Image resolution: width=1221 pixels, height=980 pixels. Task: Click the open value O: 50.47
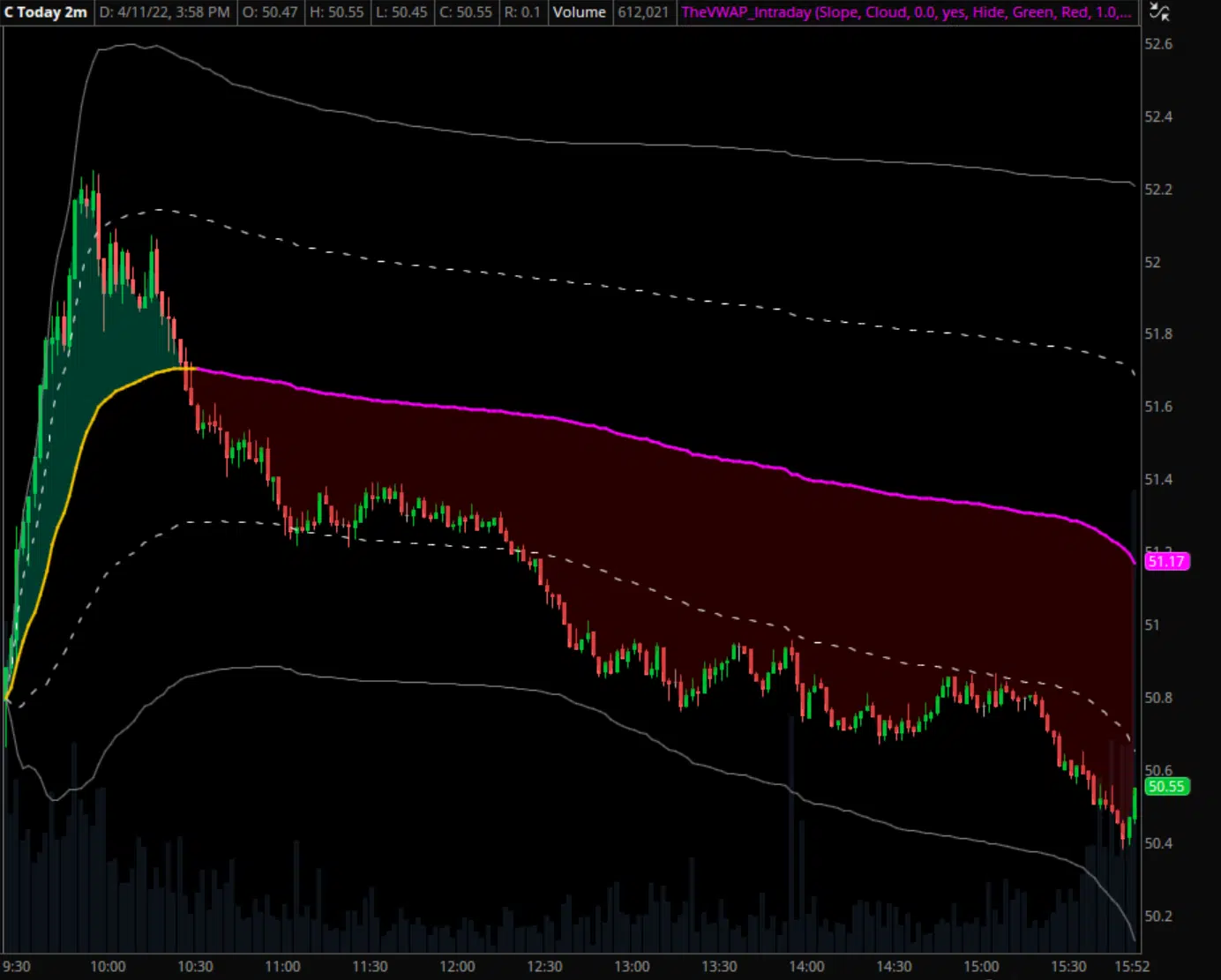(270, 12)
